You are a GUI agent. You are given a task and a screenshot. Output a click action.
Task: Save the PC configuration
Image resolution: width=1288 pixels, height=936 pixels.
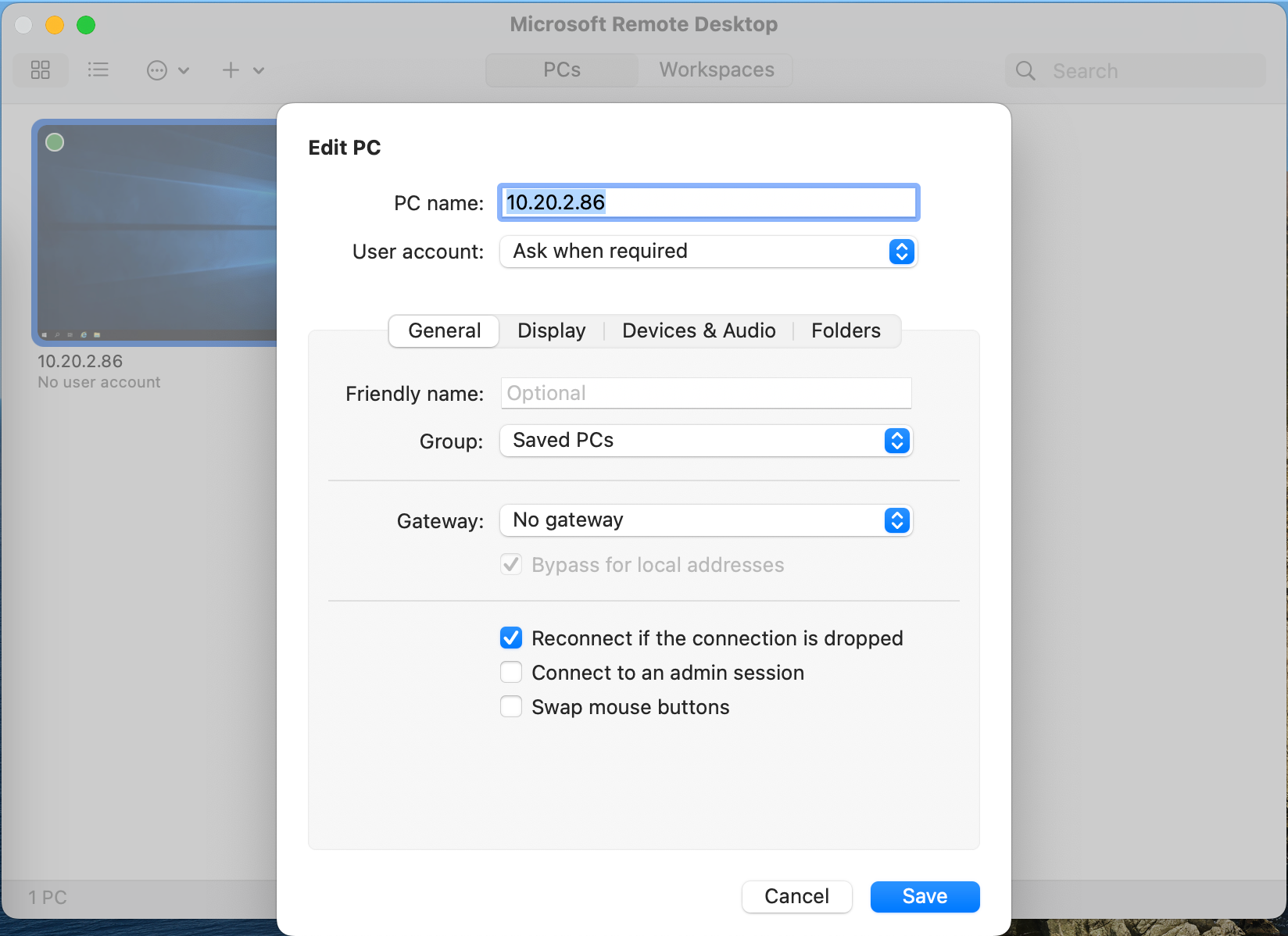click(x=925, y=896)
